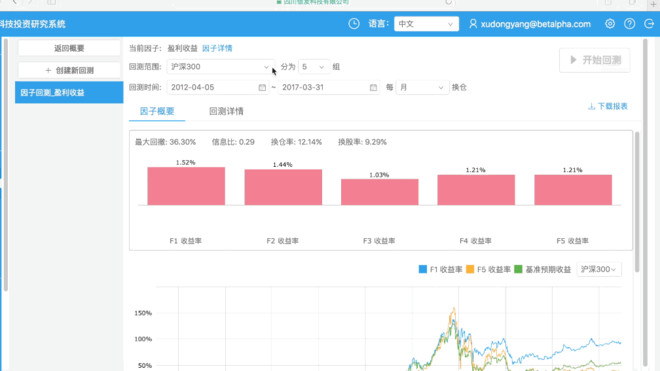The image size is (660, 371).
Task: Switch to the 回测详情 tab
Action: 226,111
